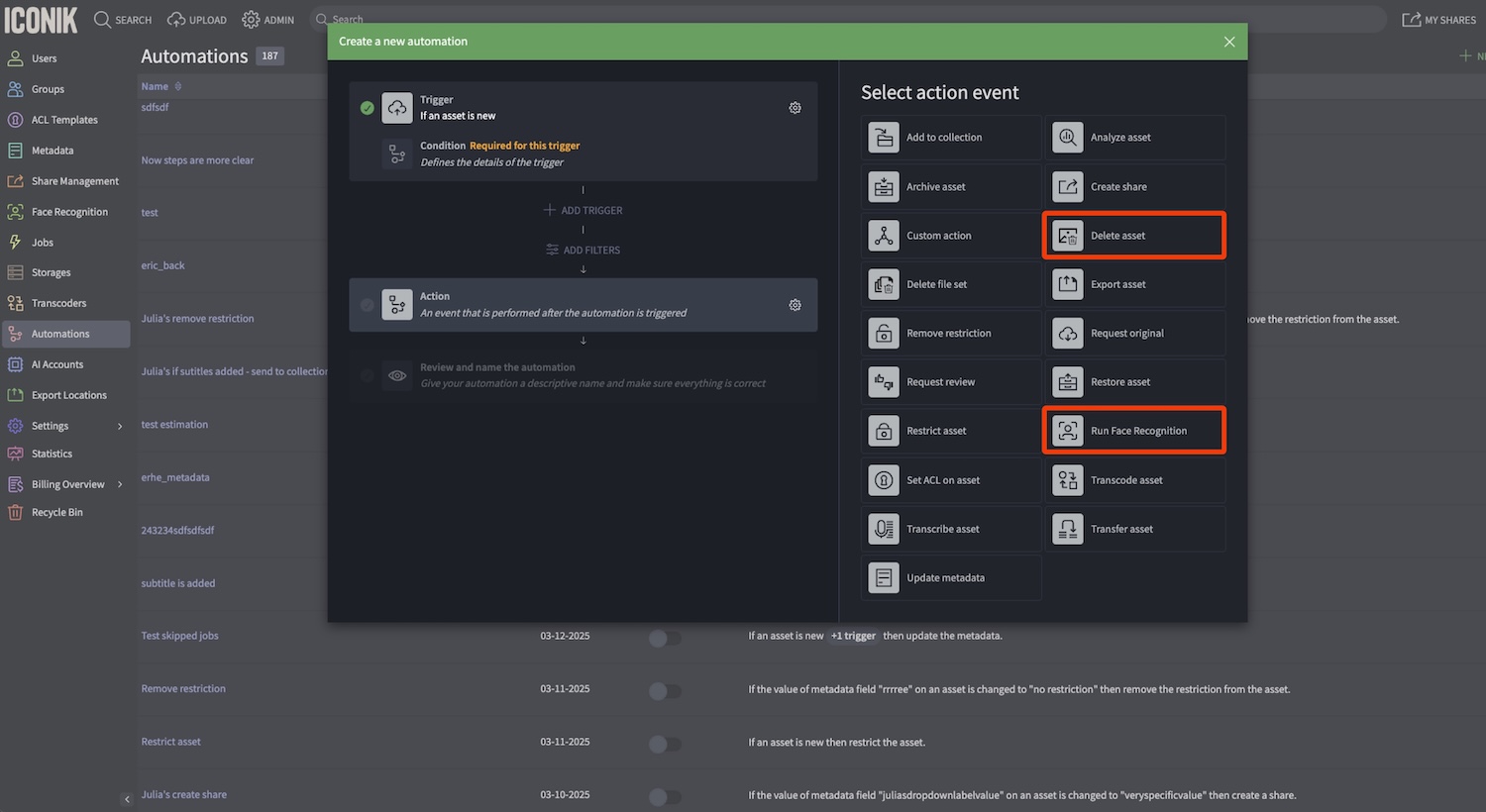Click ADD TRIGGER in the automation builder
The height and width of the screenshot is (812, 1486).
point(583,210)
